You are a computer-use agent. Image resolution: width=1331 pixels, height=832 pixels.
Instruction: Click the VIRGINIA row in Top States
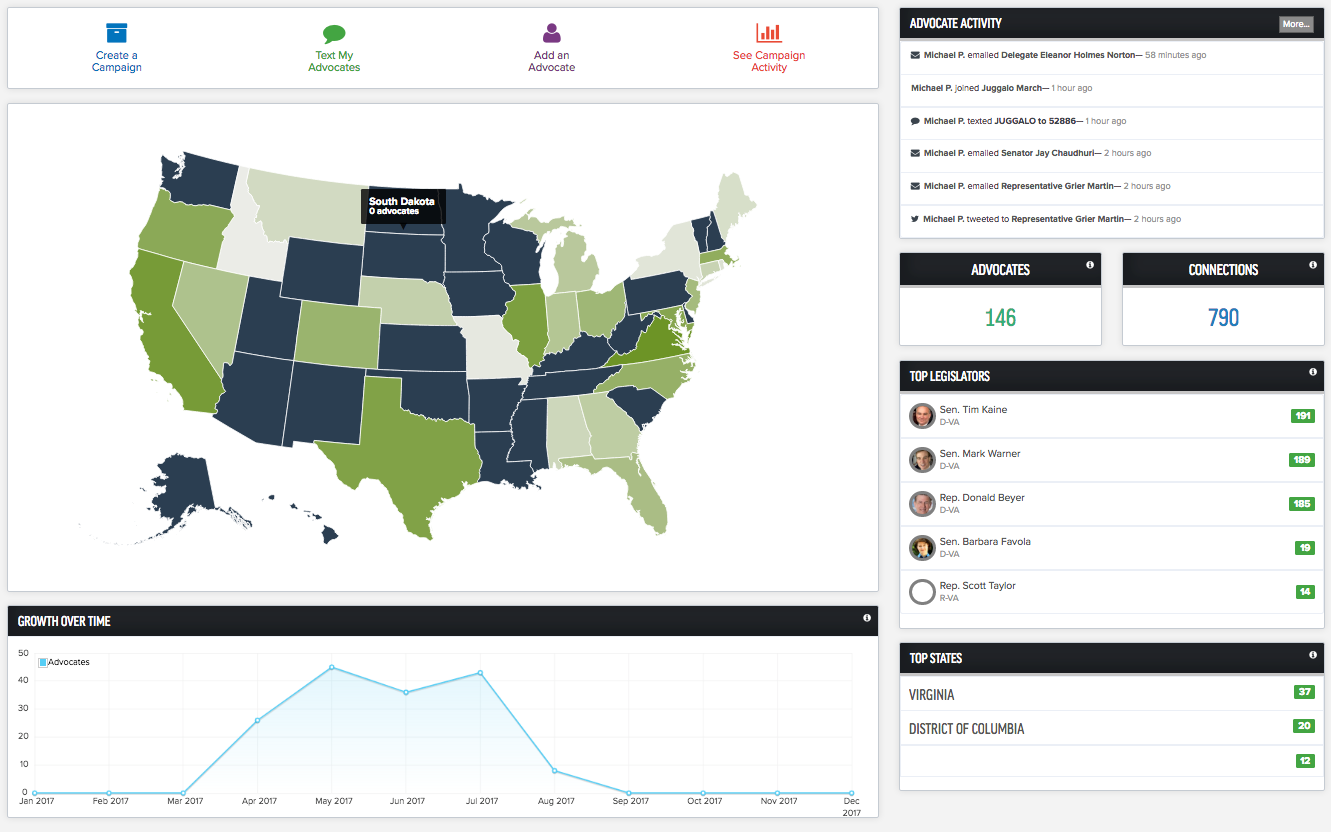pos(1111,694)
